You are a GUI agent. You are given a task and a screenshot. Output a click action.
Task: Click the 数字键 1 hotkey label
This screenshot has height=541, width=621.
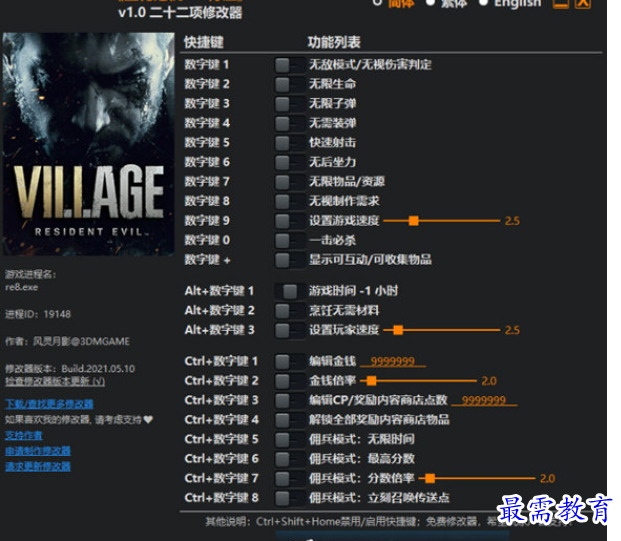[207, 65]
